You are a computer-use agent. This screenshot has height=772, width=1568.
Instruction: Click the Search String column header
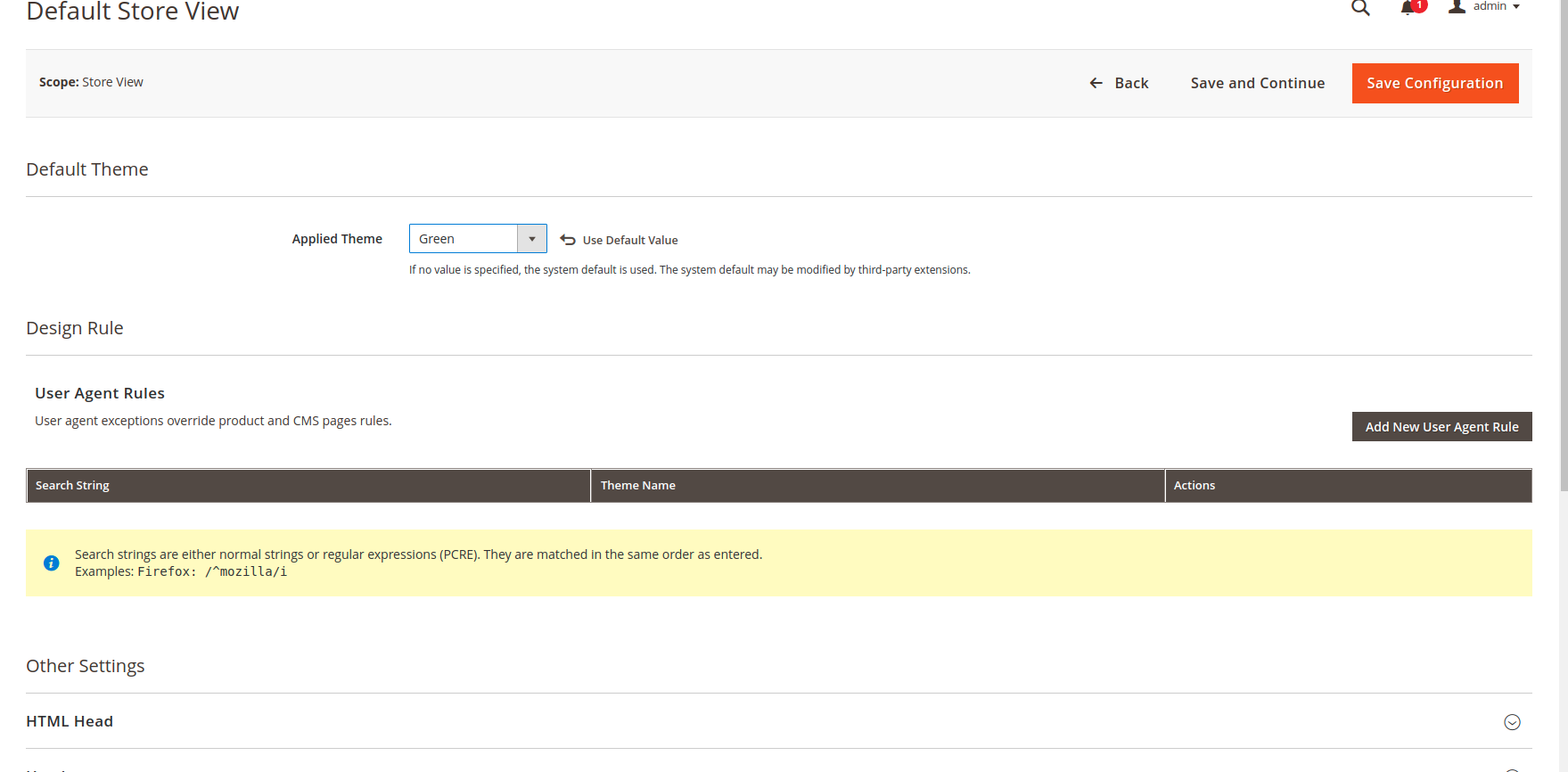pos(308,486)
